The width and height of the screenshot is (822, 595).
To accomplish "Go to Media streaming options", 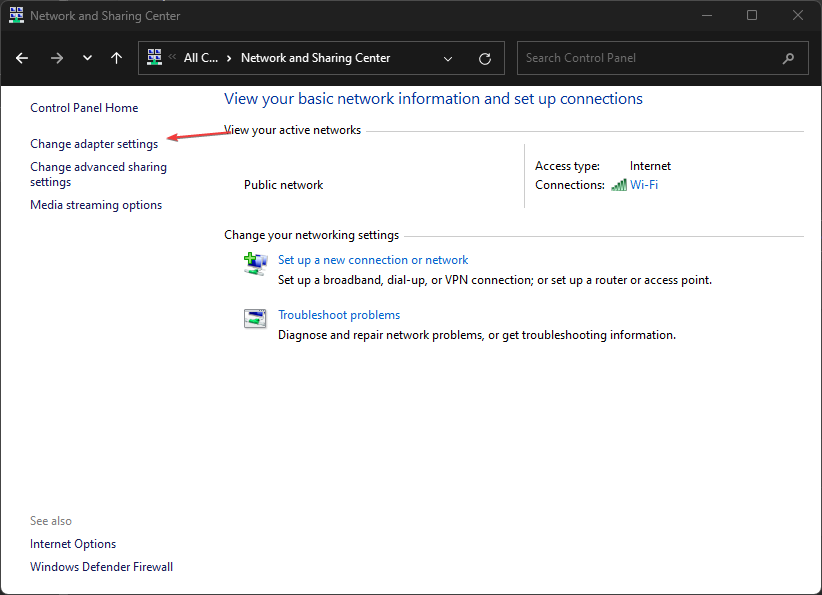I will click(96, 205).
